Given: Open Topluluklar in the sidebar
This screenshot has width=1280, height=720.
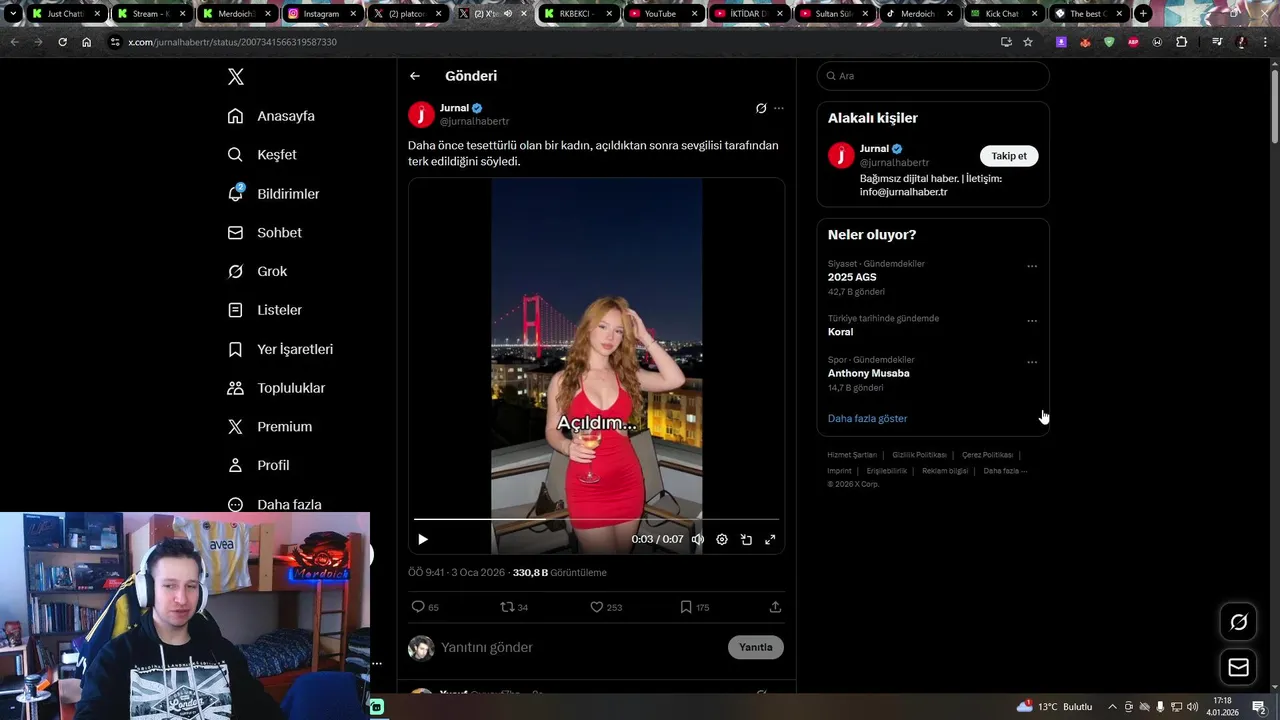Looking at the screenshot, I should pos(276,388).
